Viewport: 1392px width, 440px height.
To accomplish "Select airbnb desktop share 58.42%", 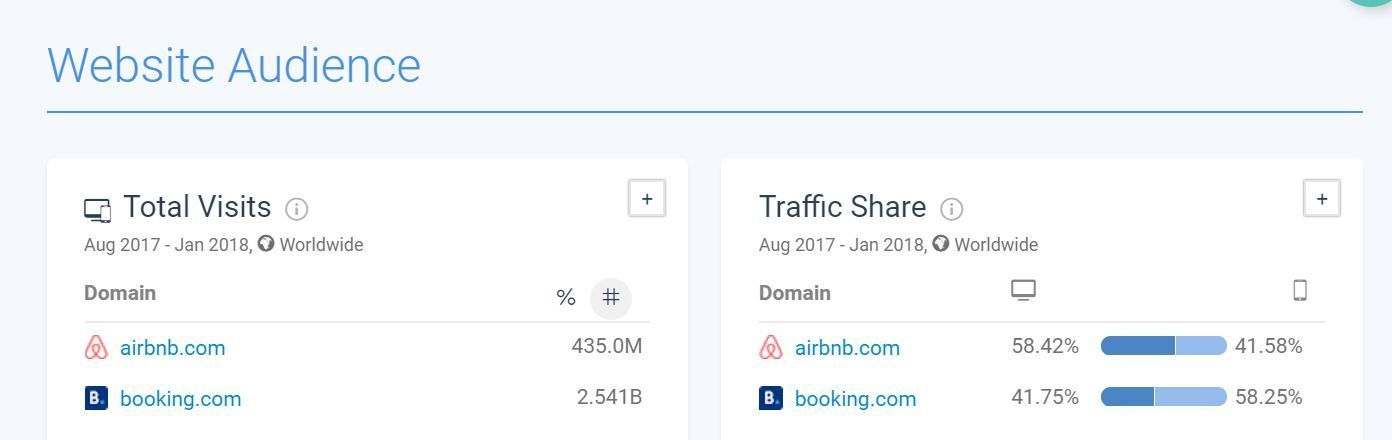I will [x=1045, y=346].
